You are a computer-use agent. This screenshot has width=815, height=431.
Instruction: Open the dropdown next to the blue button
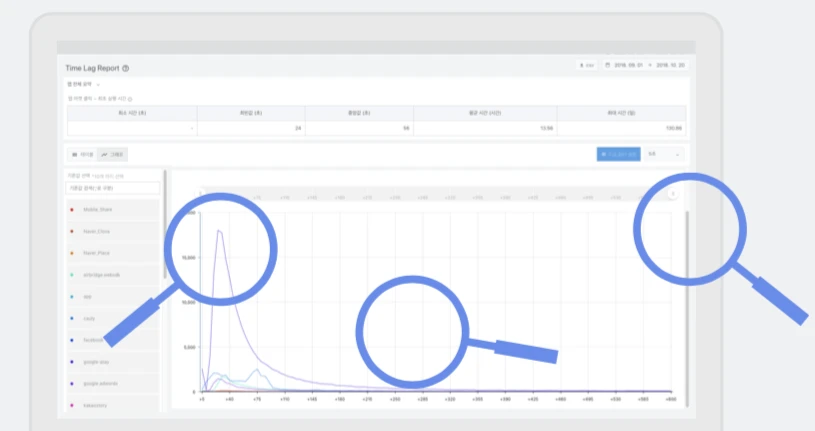[x=665, y=154]
